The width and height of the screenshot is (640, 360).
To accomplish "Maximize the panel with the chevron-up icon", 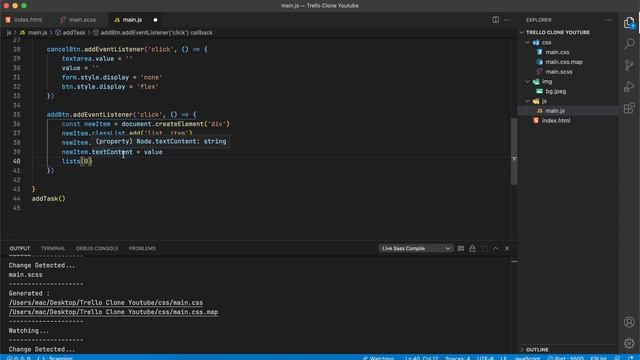I will tap(496, 248).
